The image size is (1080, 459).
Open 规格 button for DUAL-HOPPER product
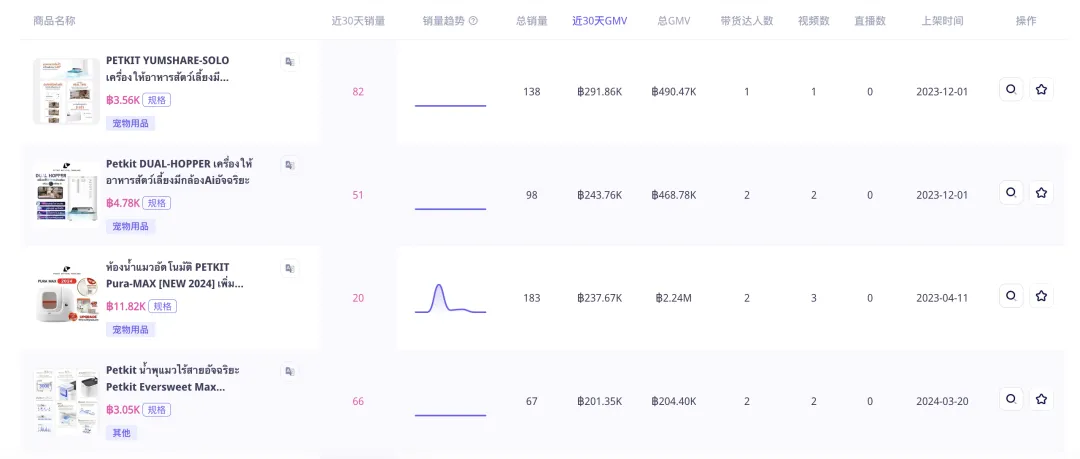tap(157, 203)
